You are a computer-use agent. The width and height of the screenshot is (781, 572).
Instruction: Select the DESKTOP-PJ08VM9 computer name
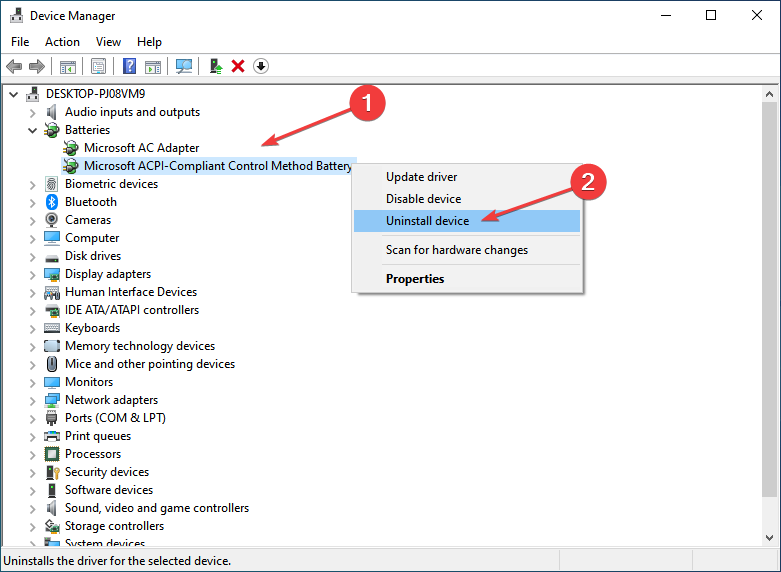coord(95,94)
